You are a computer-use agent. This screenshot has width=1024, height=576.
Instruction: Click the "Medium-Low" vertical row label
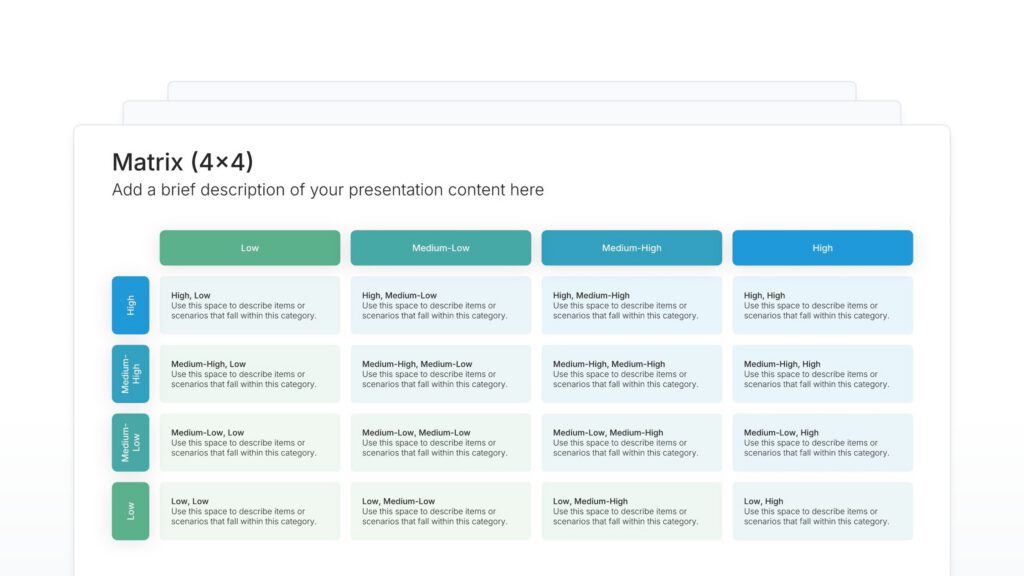pyautogui.click(x=130, y=442)
